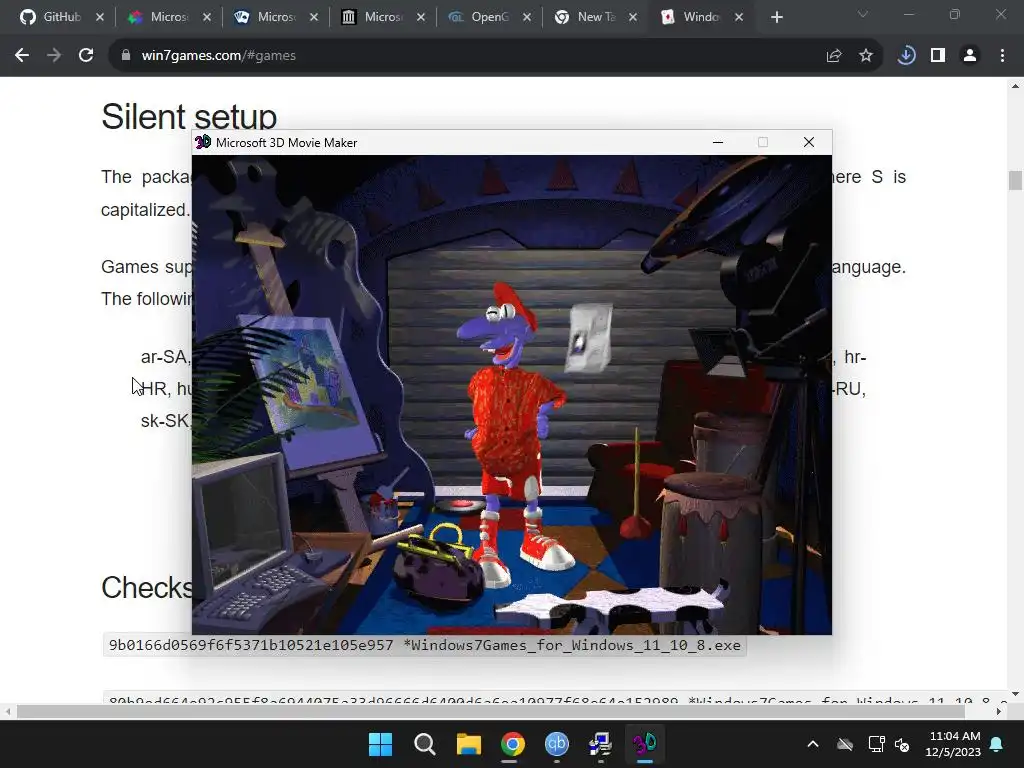Switch to Chrome on the taskbar
The height and width of the screenshot is (768, 1024).
coord(513,744)
